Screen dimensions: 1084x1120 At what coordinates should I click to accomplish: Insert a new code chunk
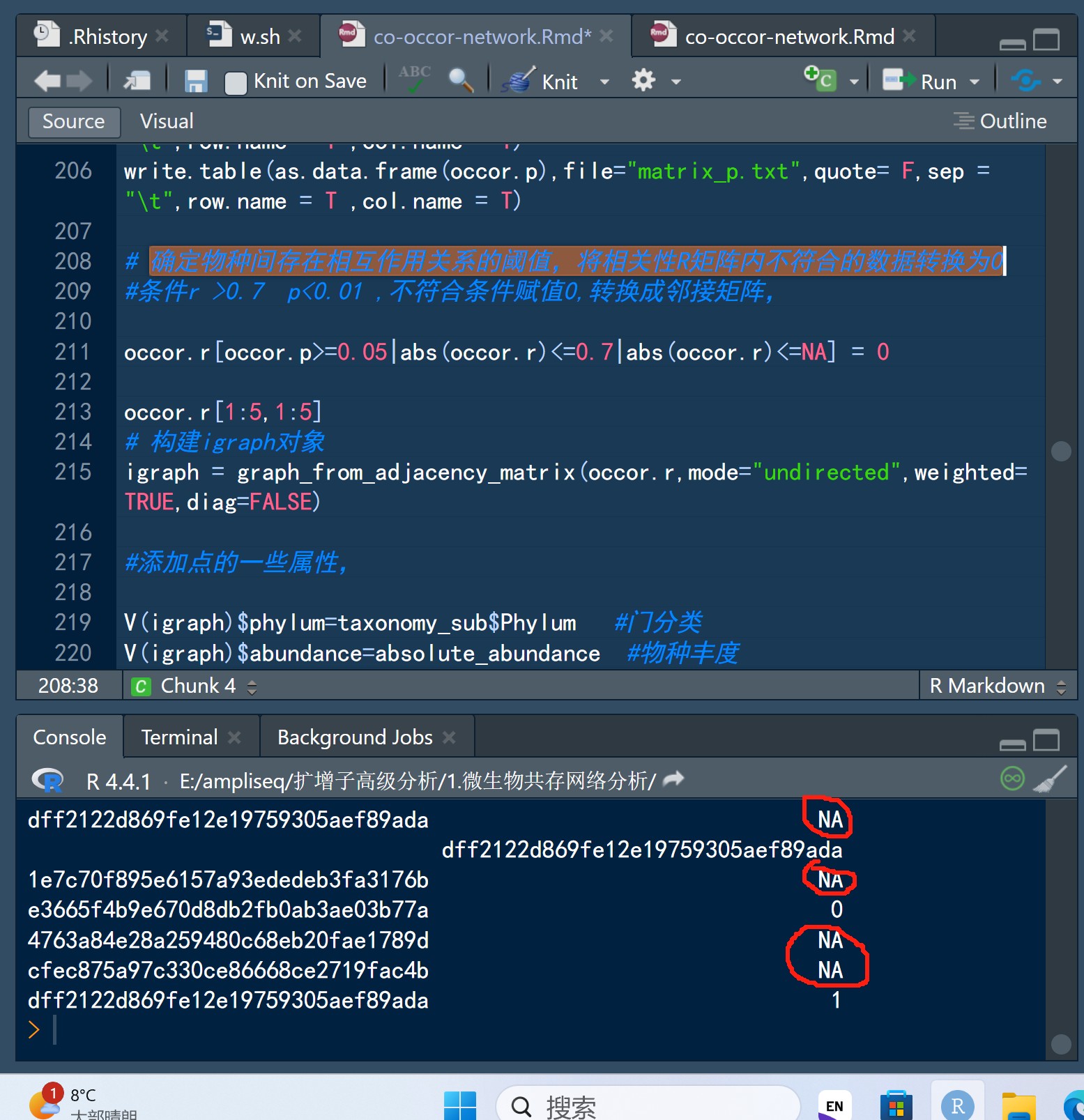(x=820, y=79)
